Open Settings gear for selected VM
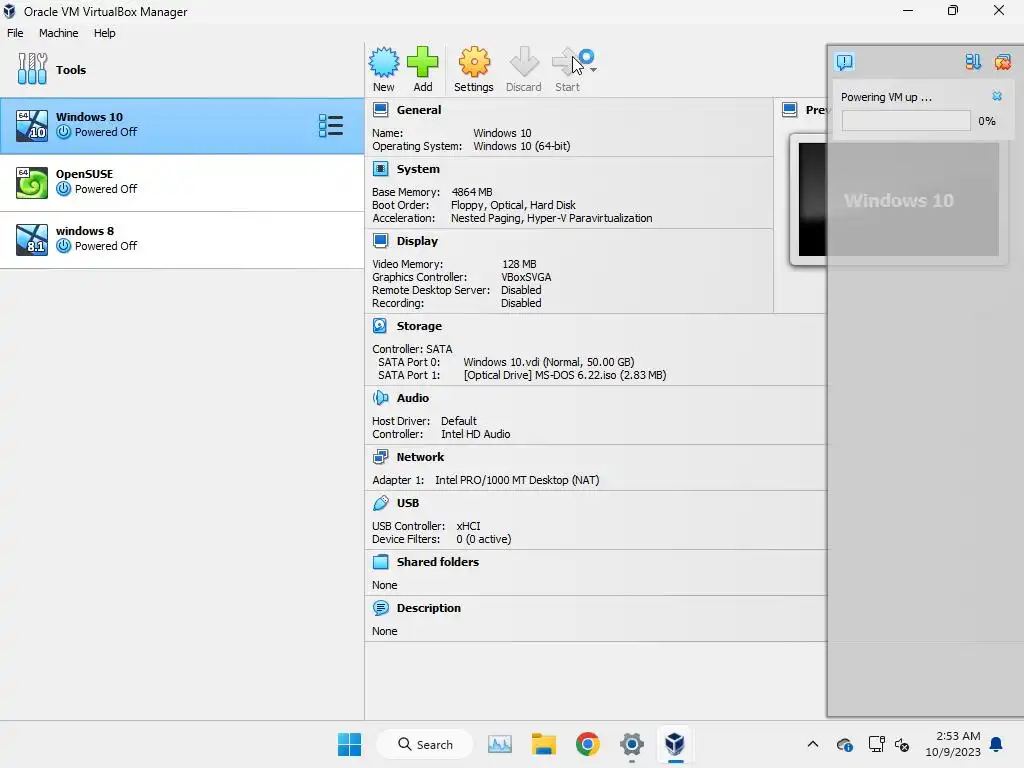The width and height of the screenshot is (1024, 768). [x=473, y=62]
